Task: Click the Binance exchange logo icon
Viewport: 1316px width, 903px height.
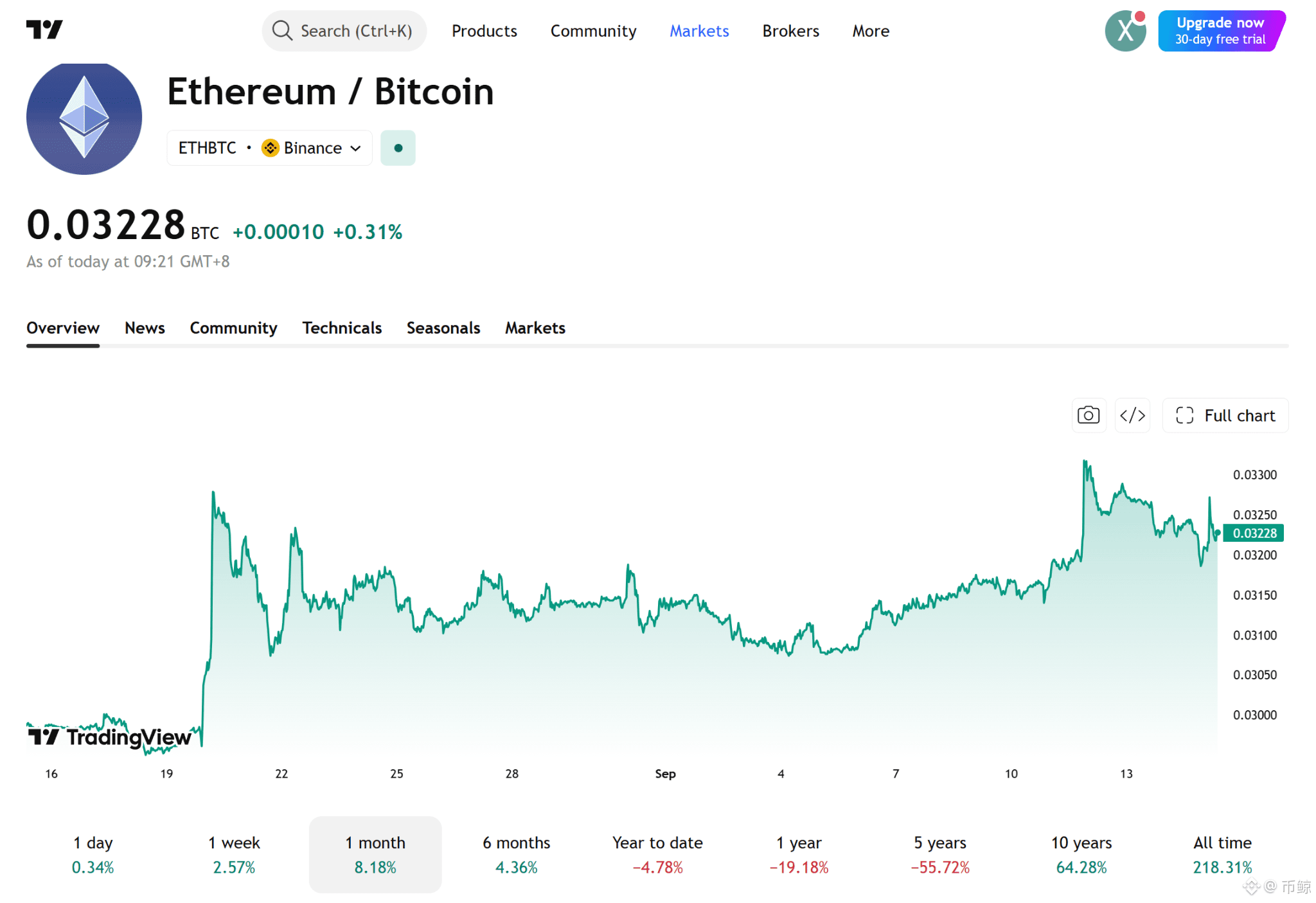Action: [270, 148]
